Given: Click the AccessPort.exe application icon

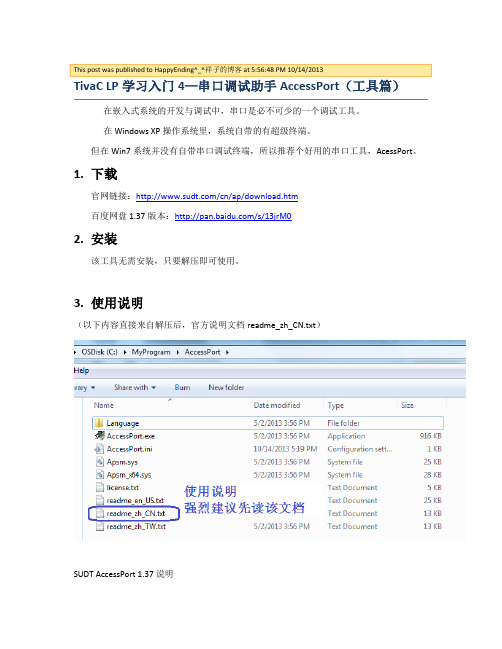Looking at the screenshot, I should pyautogui.click(x=99, y=436).
